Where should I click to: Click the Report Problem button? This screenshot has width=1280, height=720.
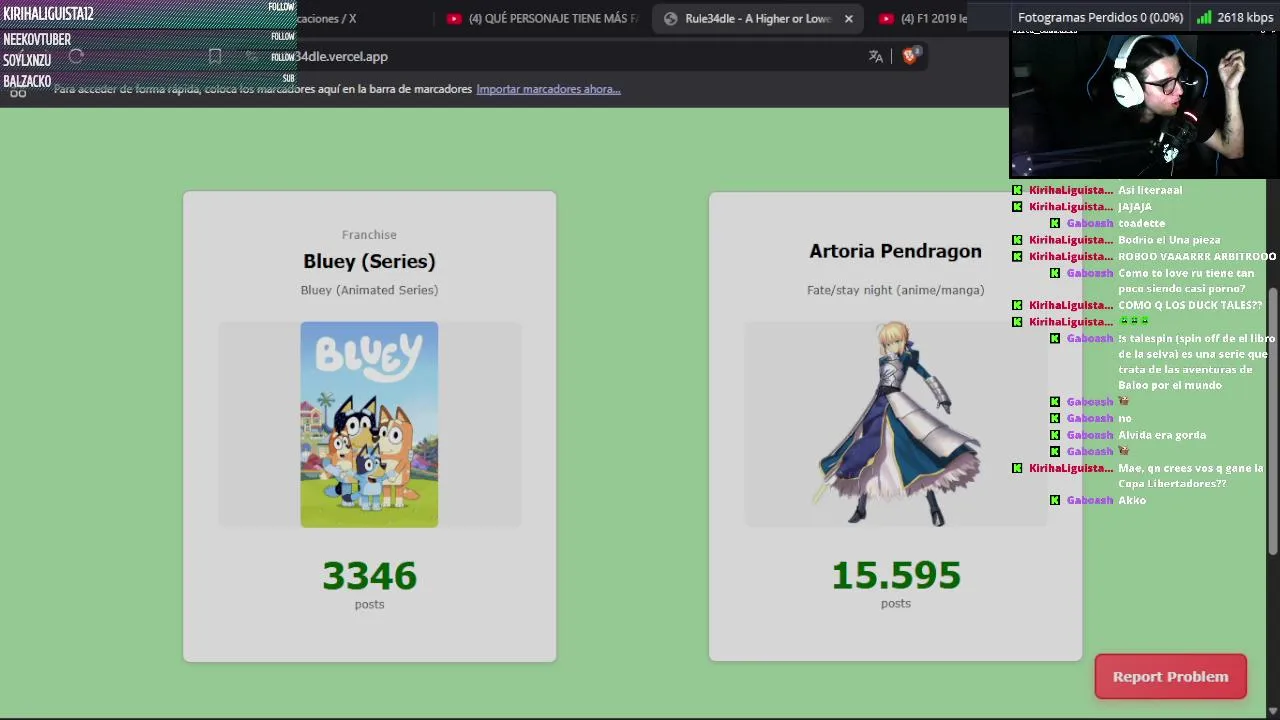pyautogui.click(x=1170, y=677)
